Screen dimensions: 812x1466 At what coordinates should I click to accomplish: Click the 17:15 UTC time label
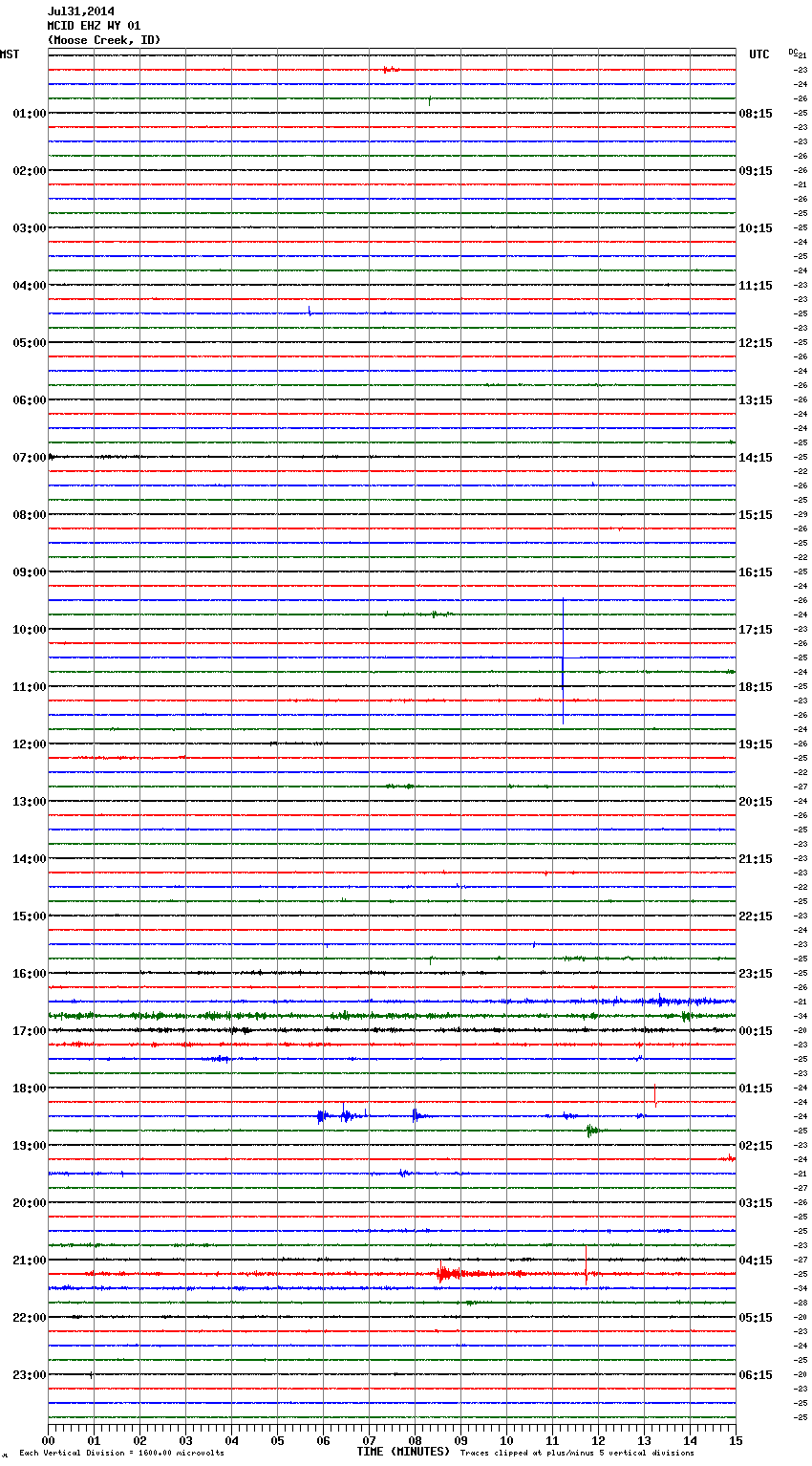coord(756,630)
